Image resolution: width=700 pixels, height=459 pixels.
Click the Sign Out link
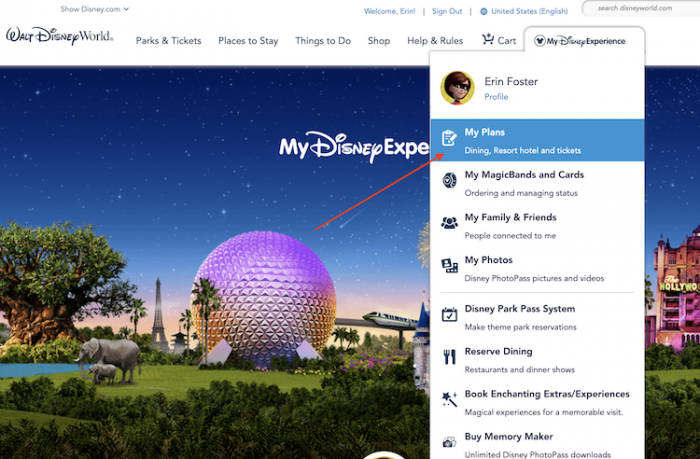tap(447, 11)
